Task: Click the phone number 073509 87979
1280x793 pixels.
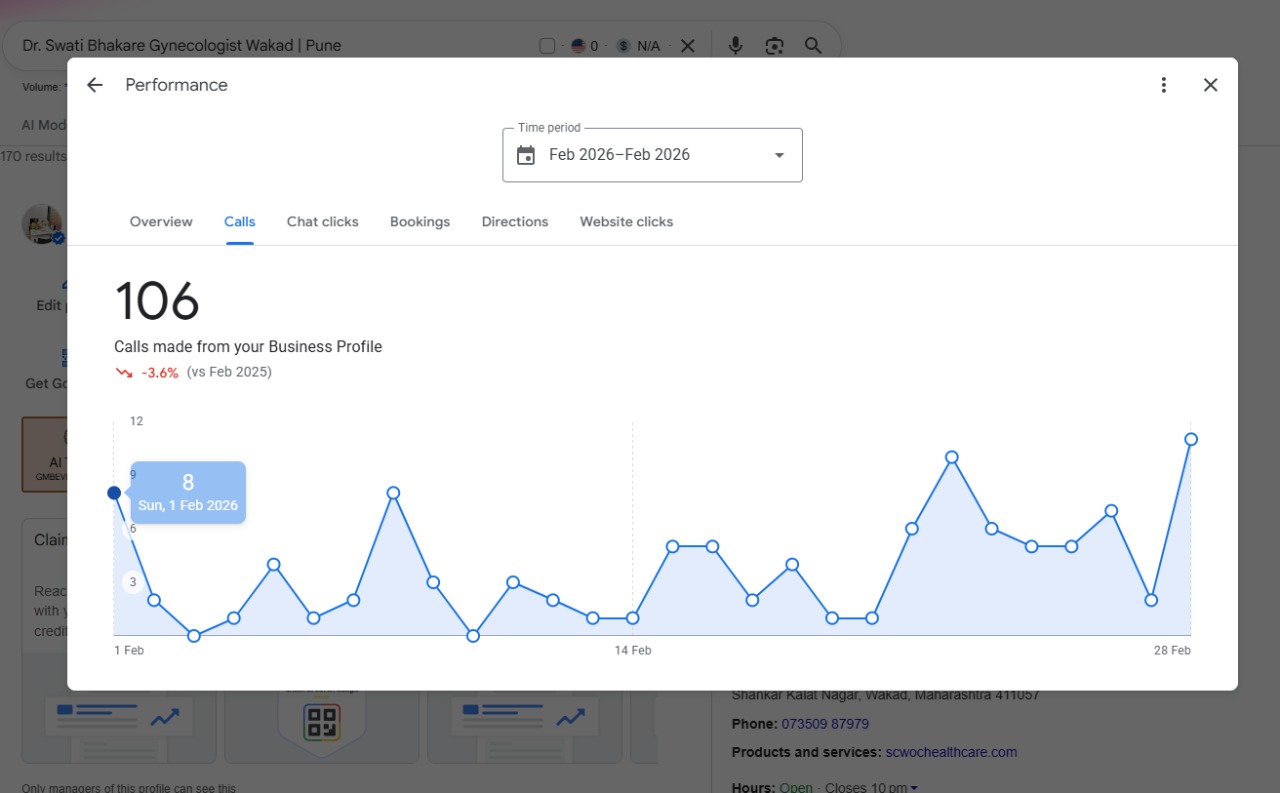Action: 825,724
